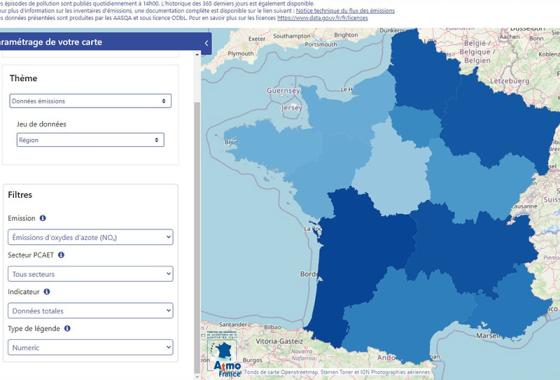The image size is (560, 380).
Task: Collapse the map settings panel chevron
Action: pos(206,43)
